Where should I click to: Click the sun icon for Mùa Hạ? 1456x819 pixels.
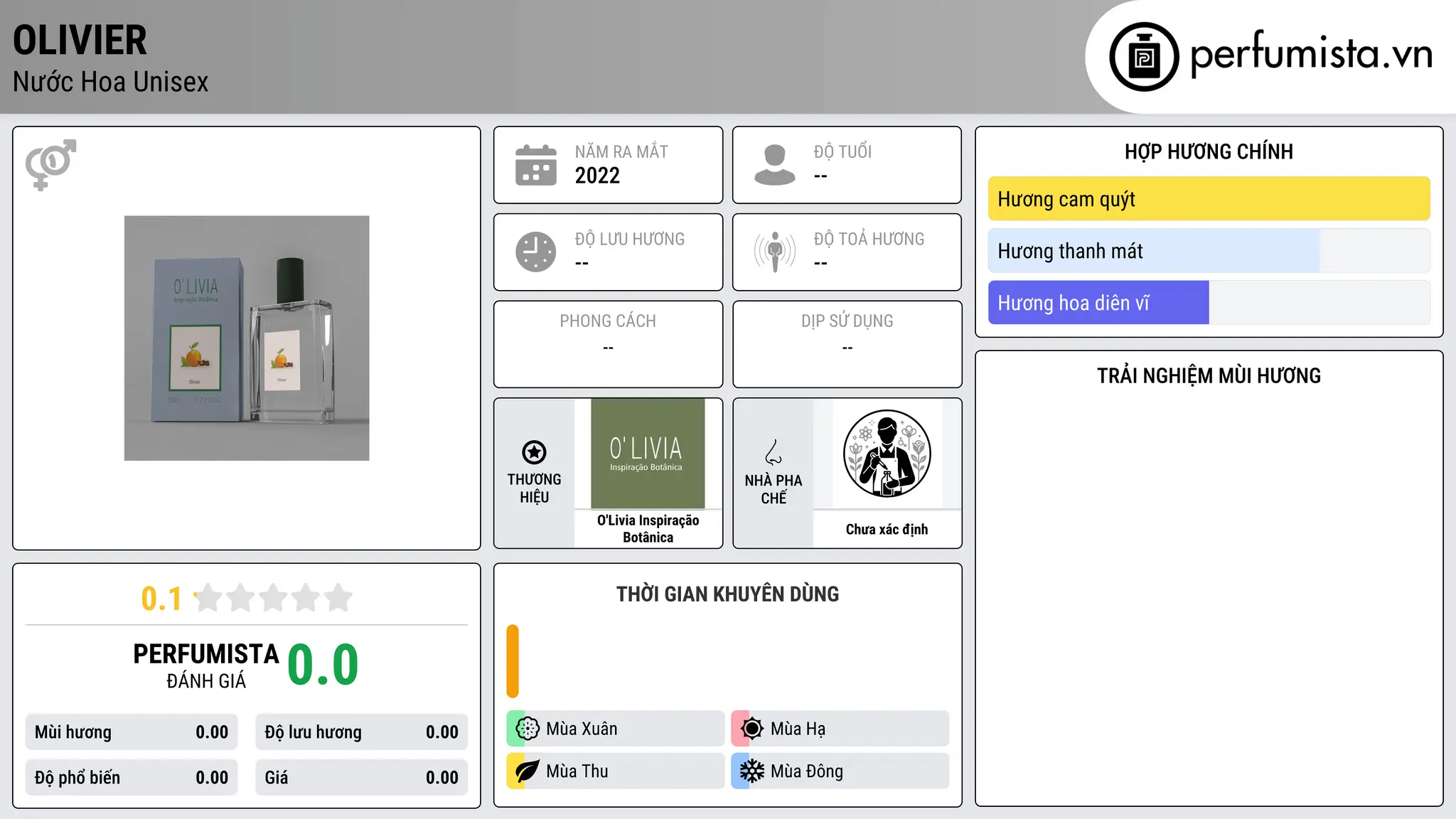[x=752, y=729]
